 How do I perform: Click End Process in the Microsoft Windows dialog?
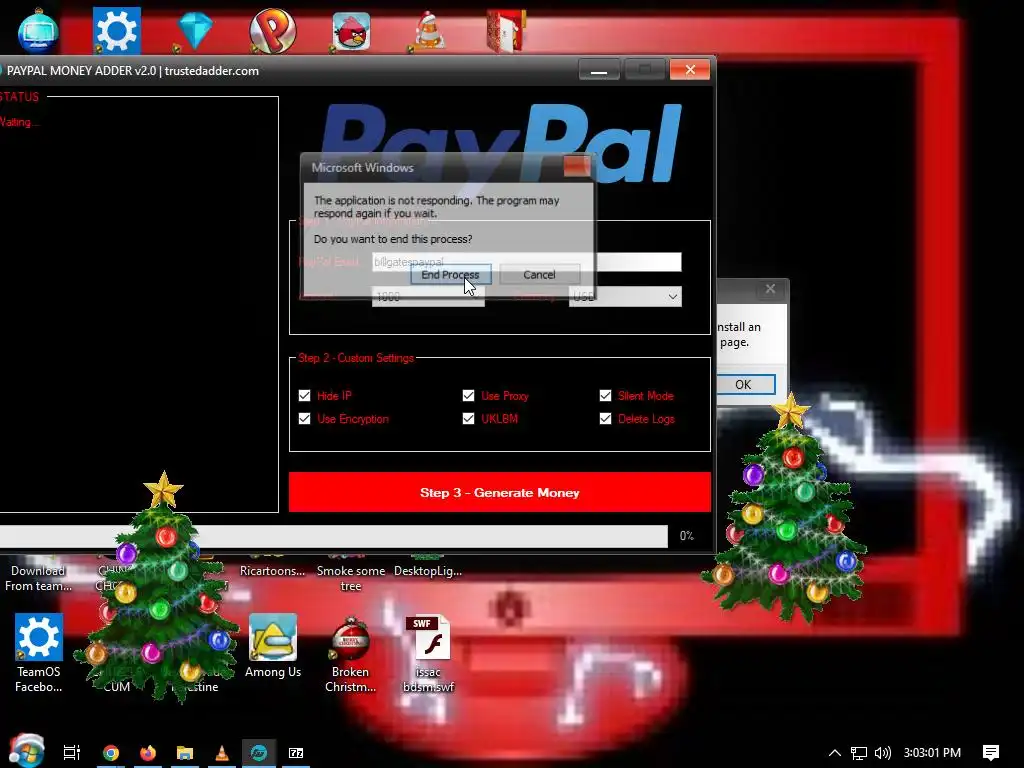[x=451, y=275]
